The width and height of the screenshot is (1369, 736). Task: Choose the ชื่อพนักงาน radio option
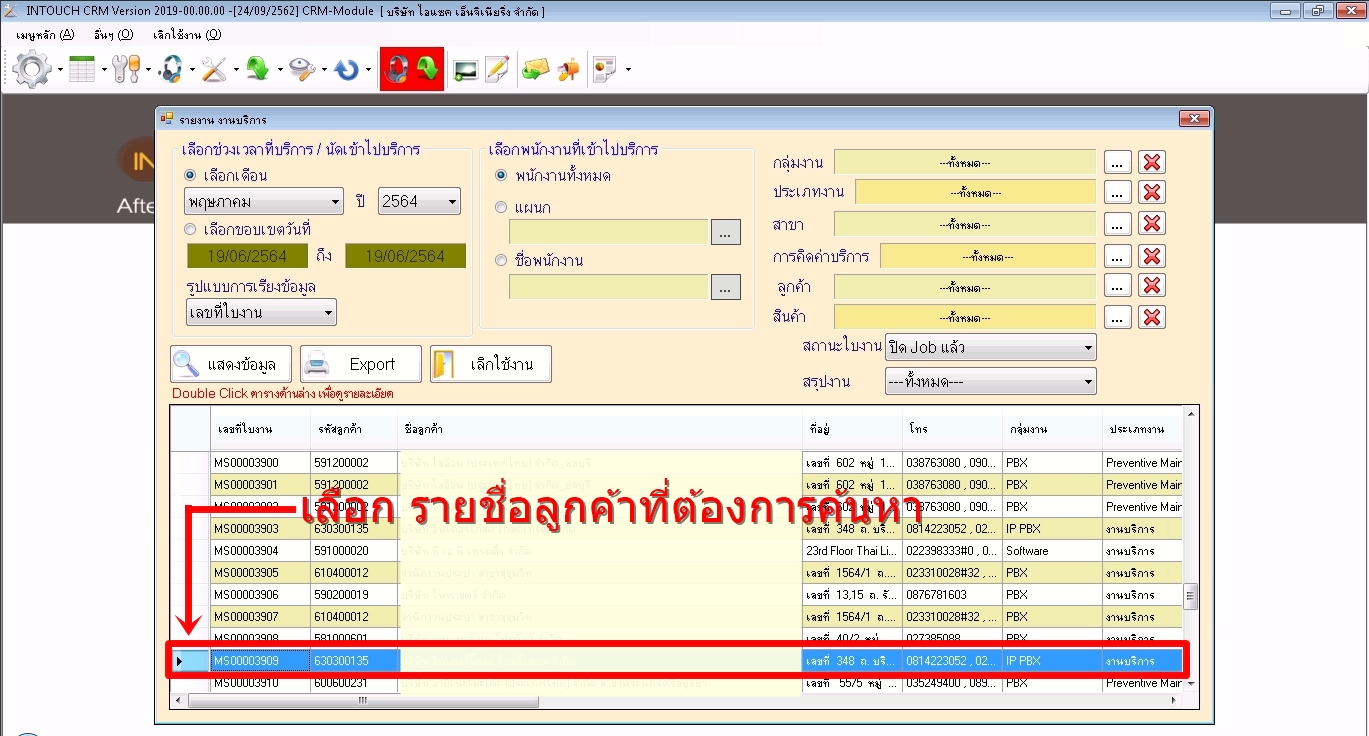(x=502, y=260)
